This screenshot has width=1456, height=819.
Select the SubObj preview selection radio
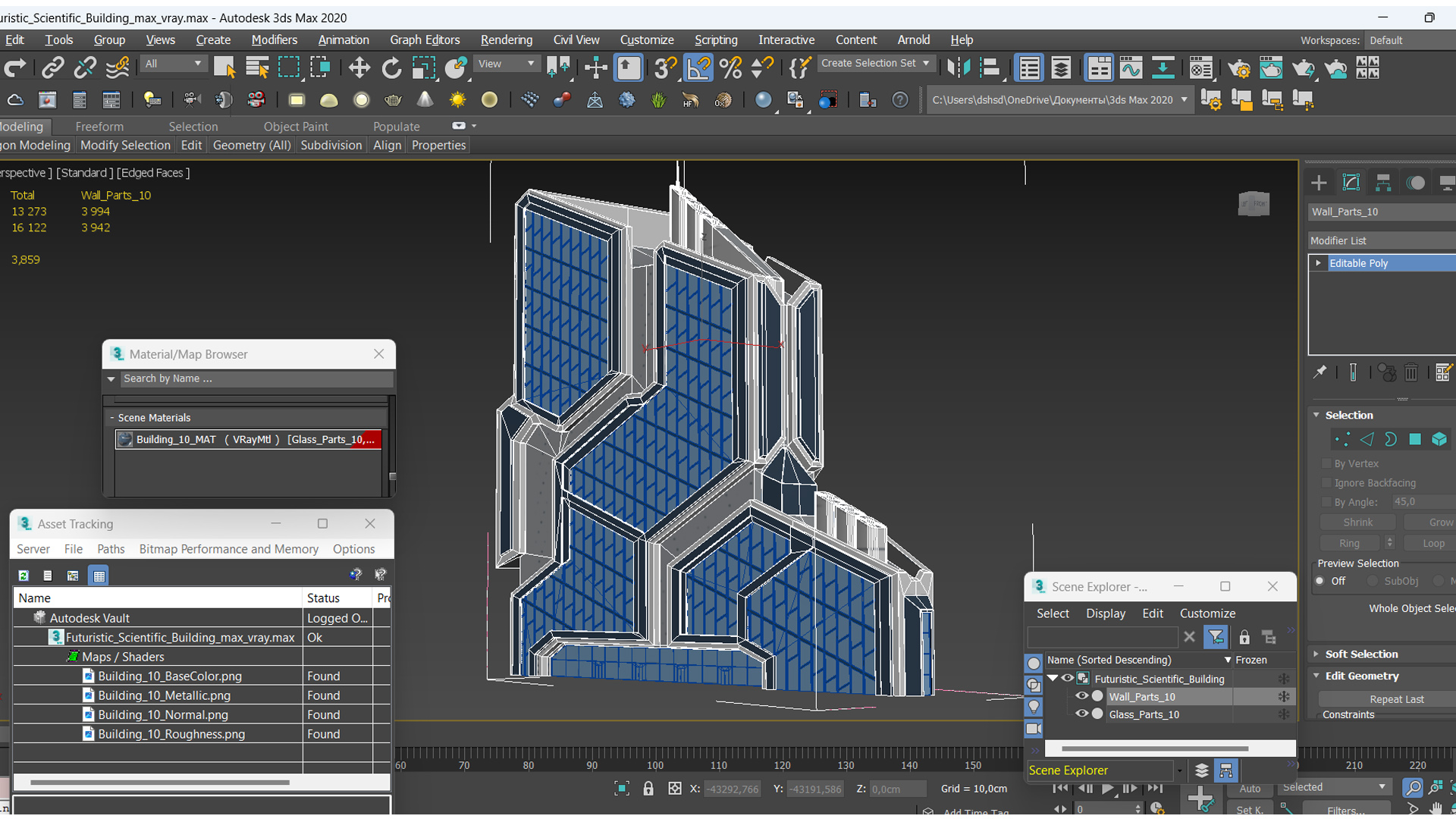click(x=1373, y=581)
